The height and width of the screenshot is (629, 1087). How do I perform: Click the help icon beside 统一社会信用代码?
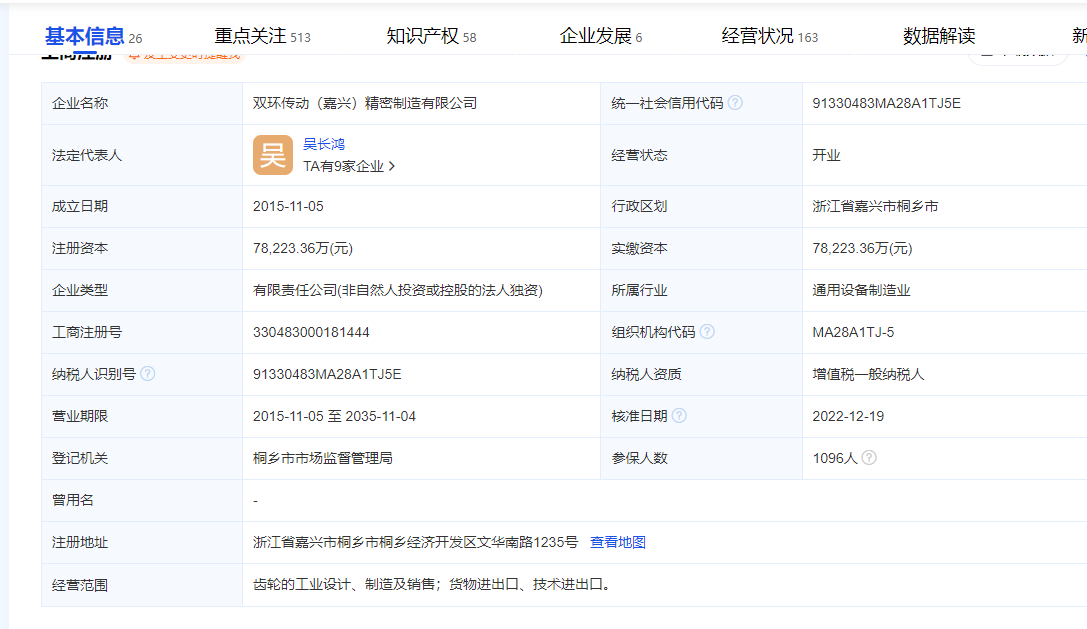point(736,103)
